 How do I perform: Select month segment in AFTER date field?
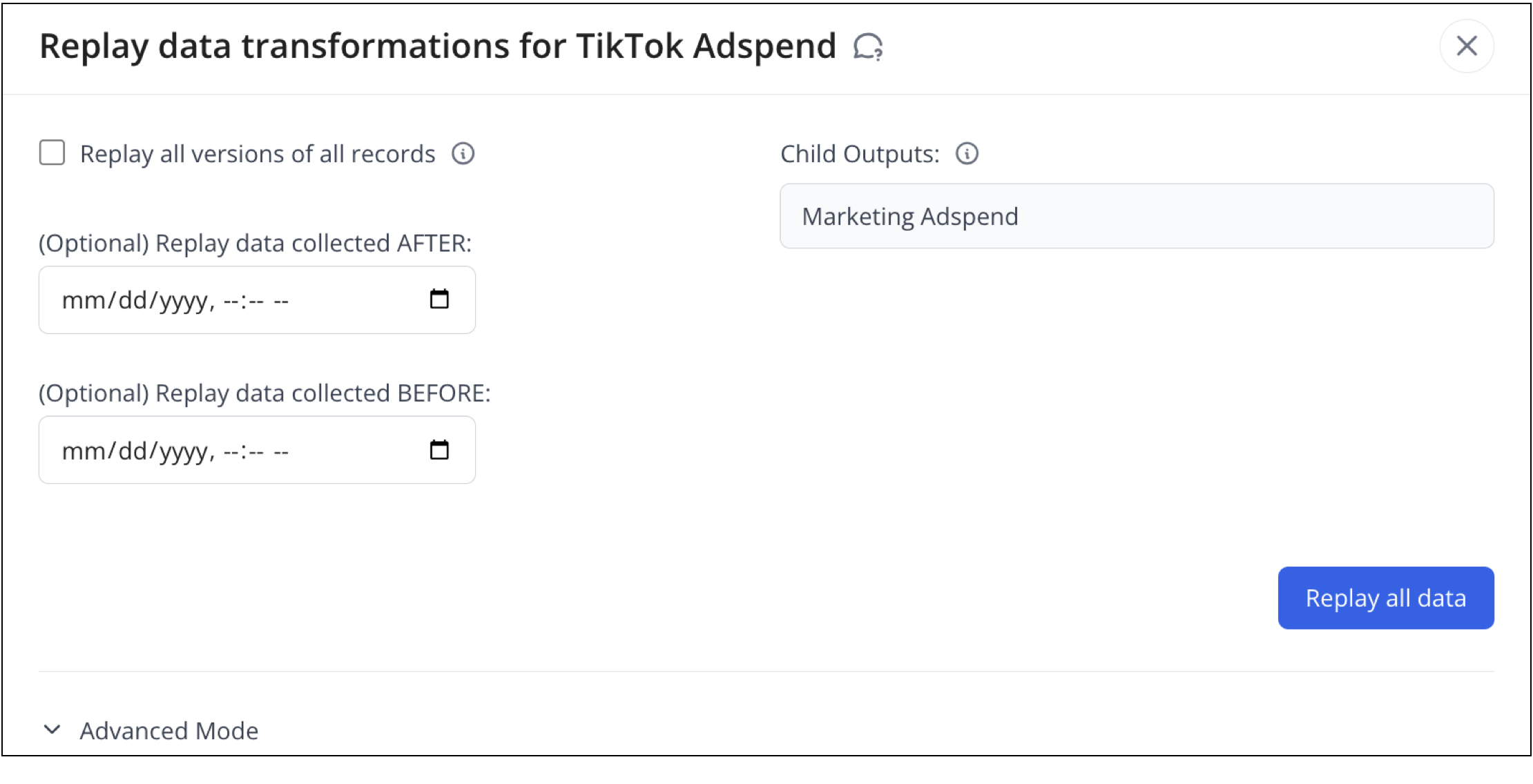tap(80, 301)
